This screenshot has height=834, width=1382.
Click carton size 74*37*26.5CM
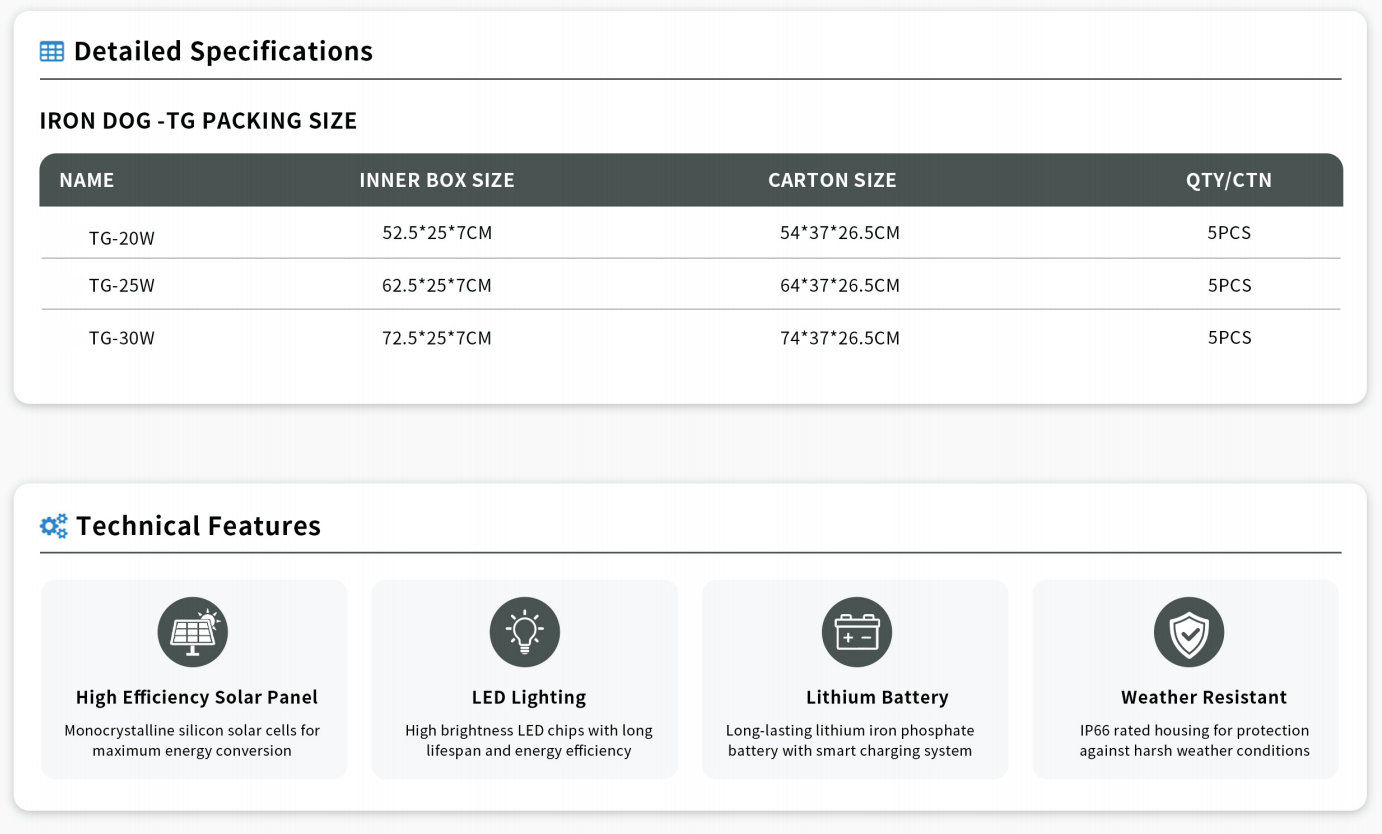(x=840, y=338)
